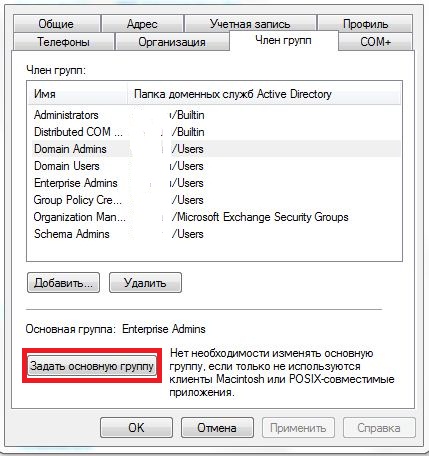Open the Телефоны tab
429x456 pixels.
pos(63,42)
